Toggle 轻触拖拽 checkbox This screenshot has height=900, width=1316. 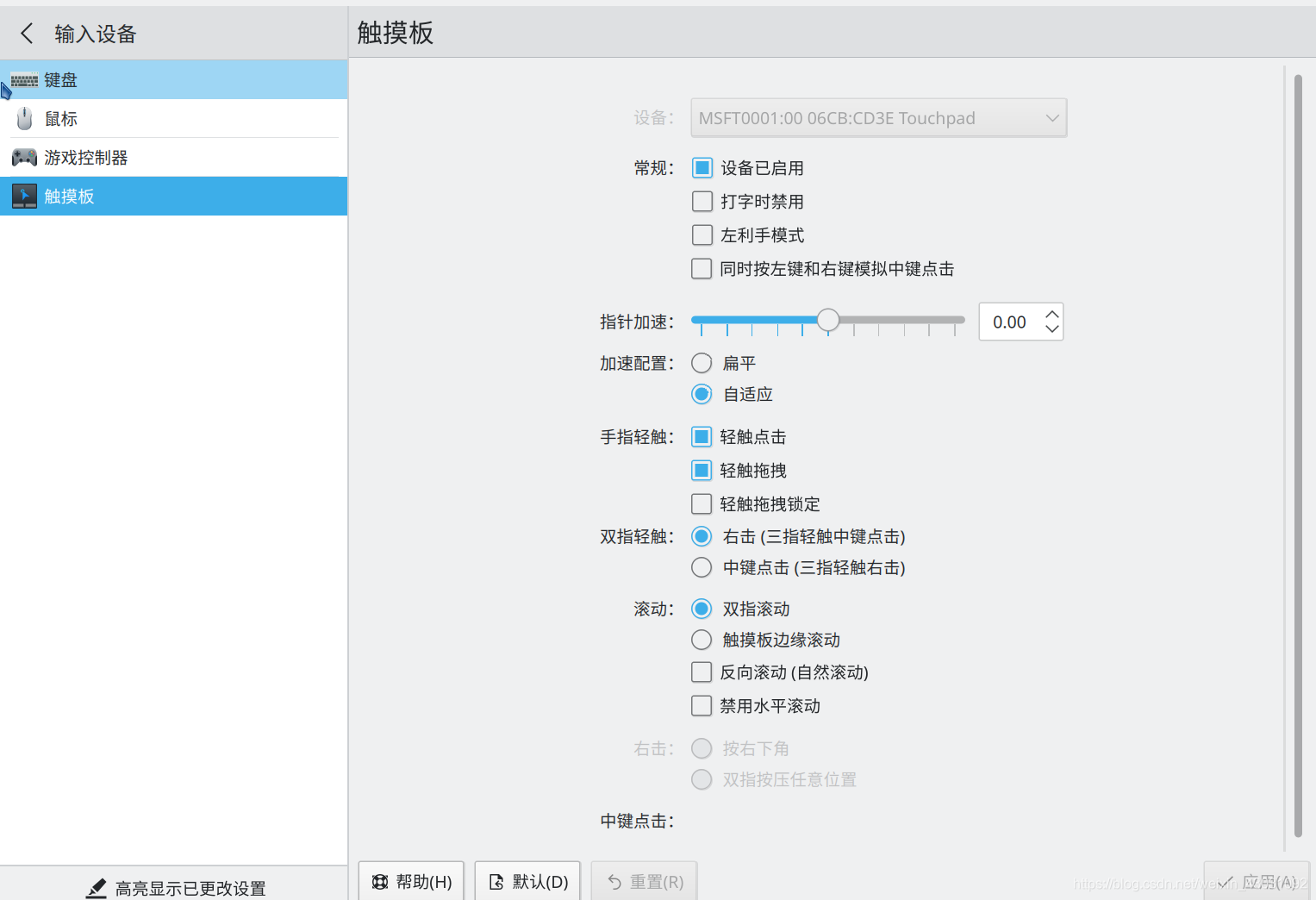pyautogui.click(x=702, y=471)
